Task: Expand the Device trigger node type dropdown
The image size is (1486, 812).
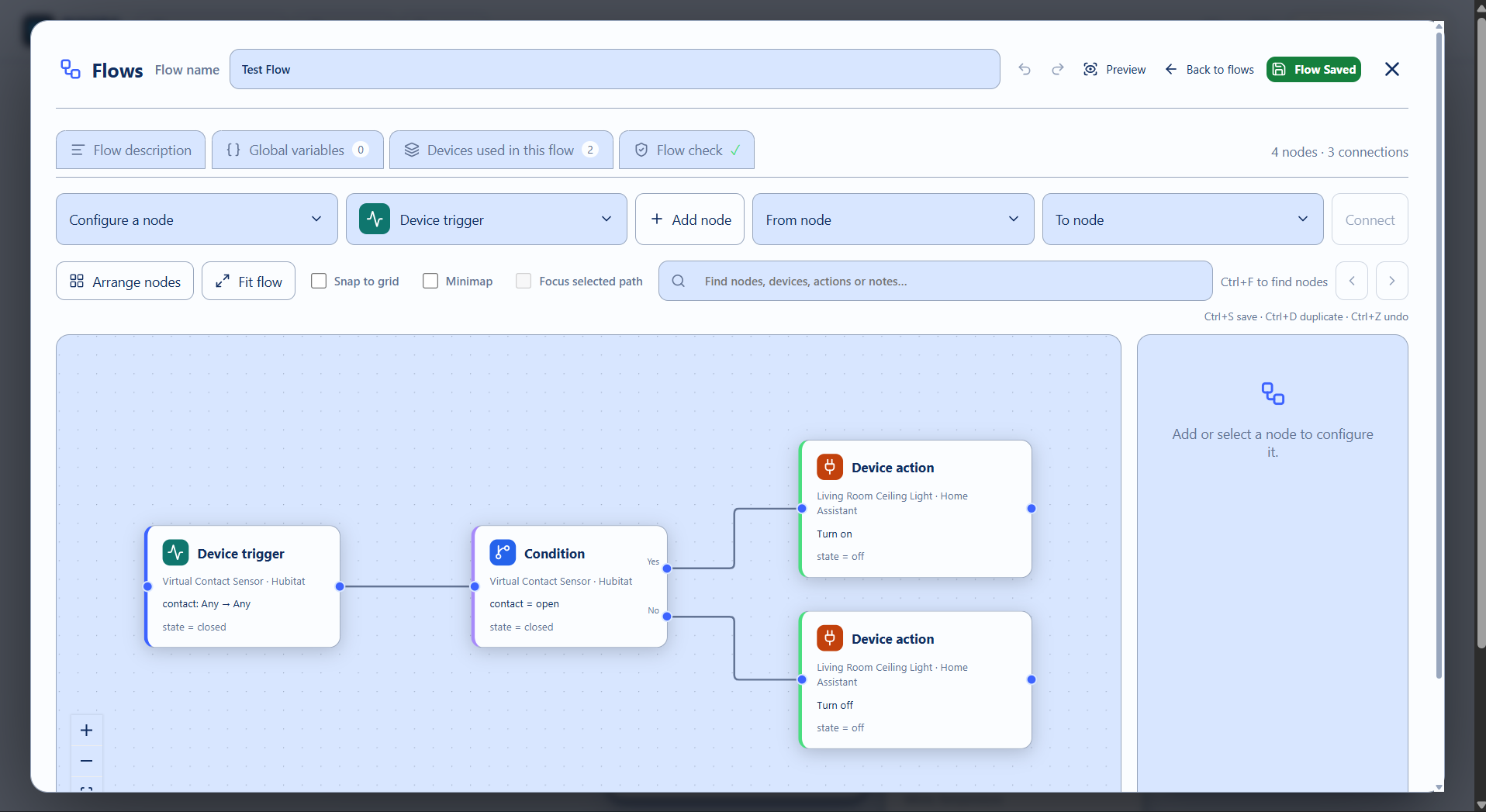Action: pos(486,219)
